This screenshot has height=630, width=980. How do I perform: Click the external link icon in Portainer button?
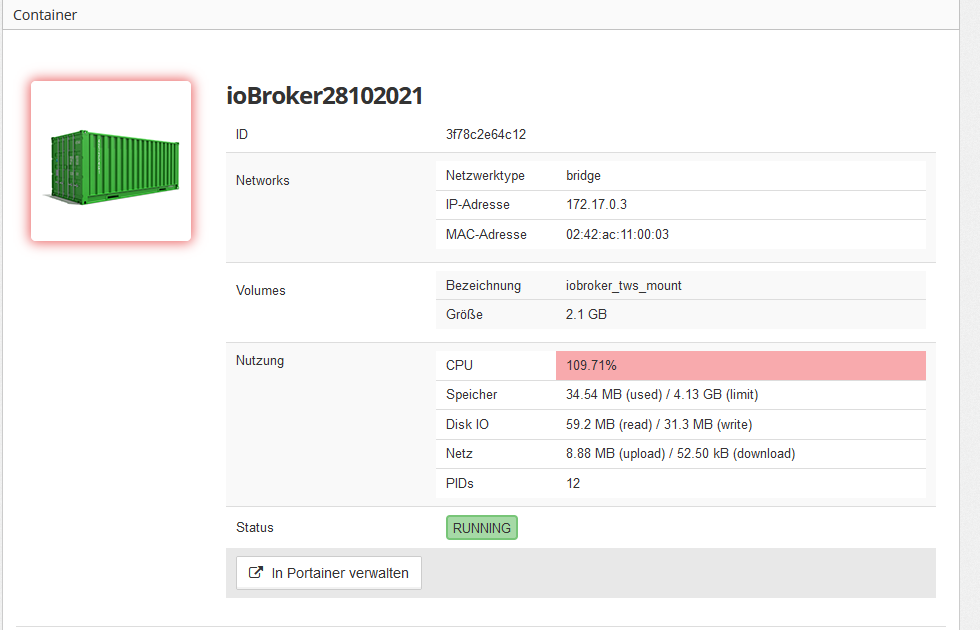(x=256, y=572)
